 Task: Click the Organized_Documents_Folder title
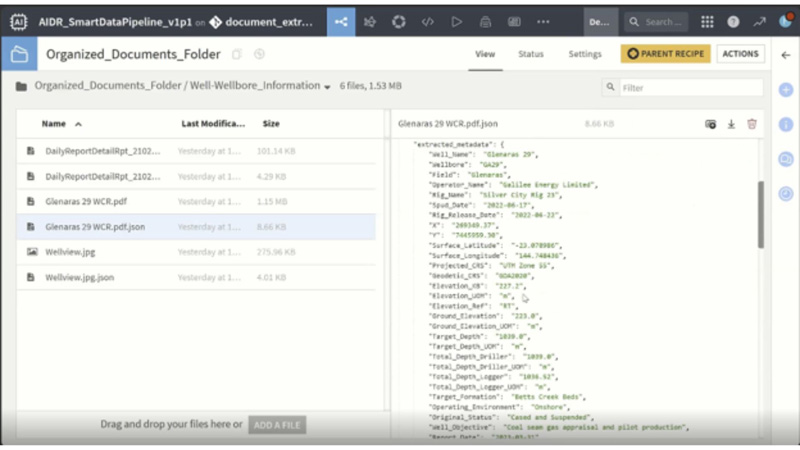[x=133, y=54]
